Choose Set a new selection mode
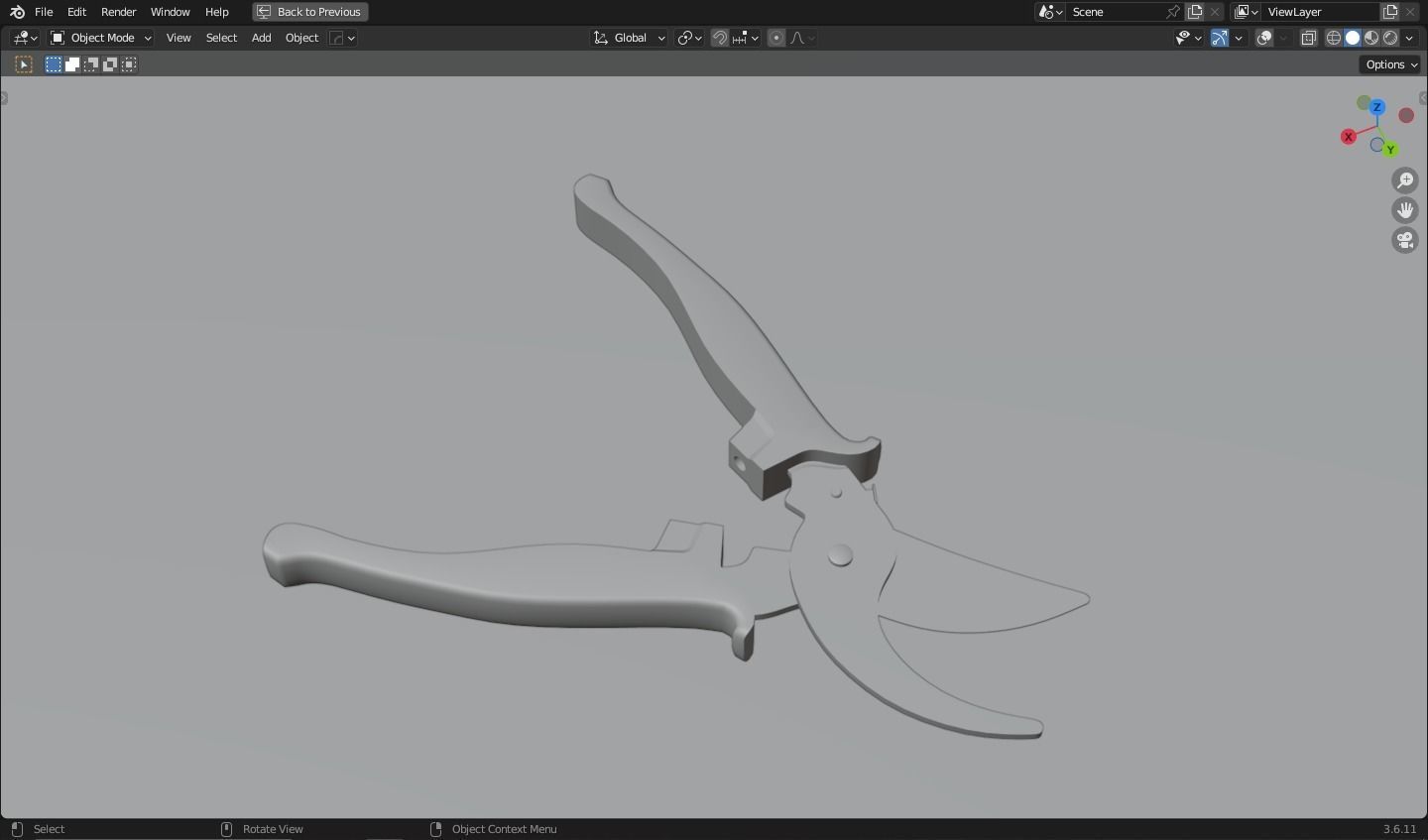 point(54,64)
